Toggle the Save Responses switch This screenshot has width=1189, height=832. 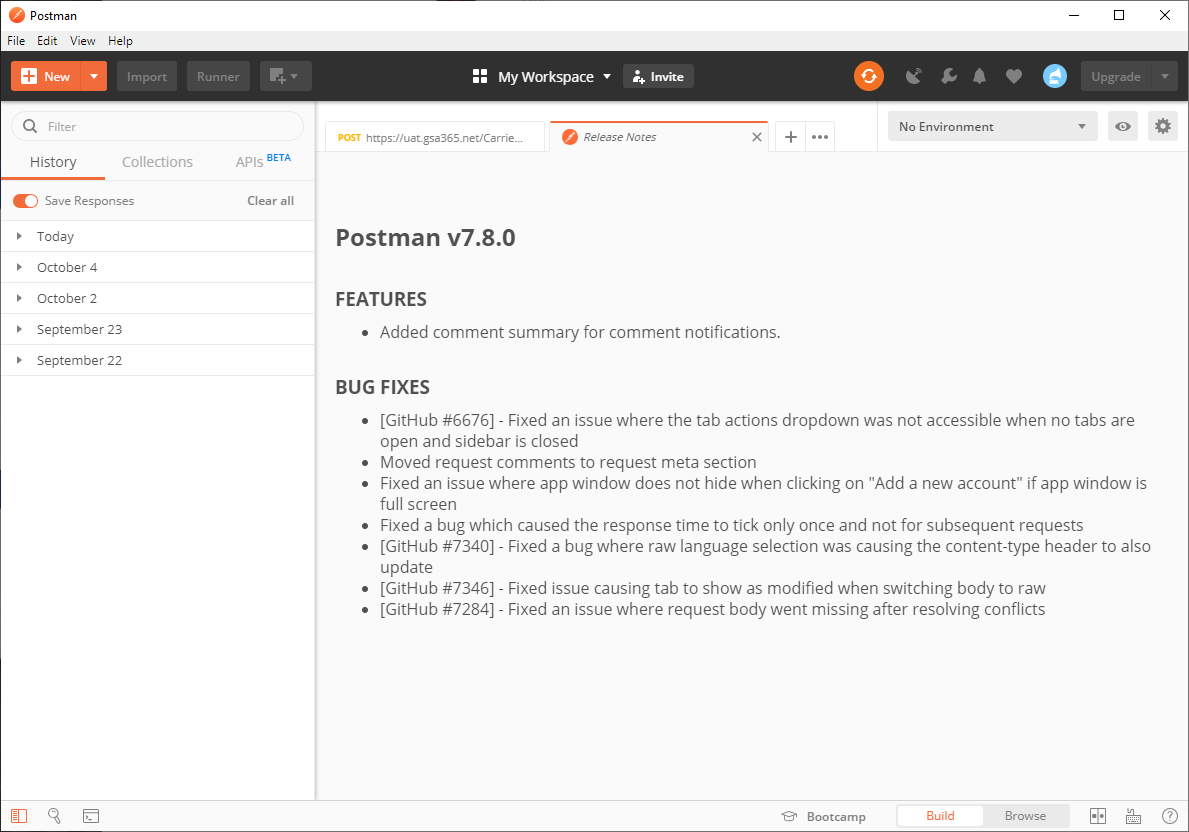click(25, 200)
